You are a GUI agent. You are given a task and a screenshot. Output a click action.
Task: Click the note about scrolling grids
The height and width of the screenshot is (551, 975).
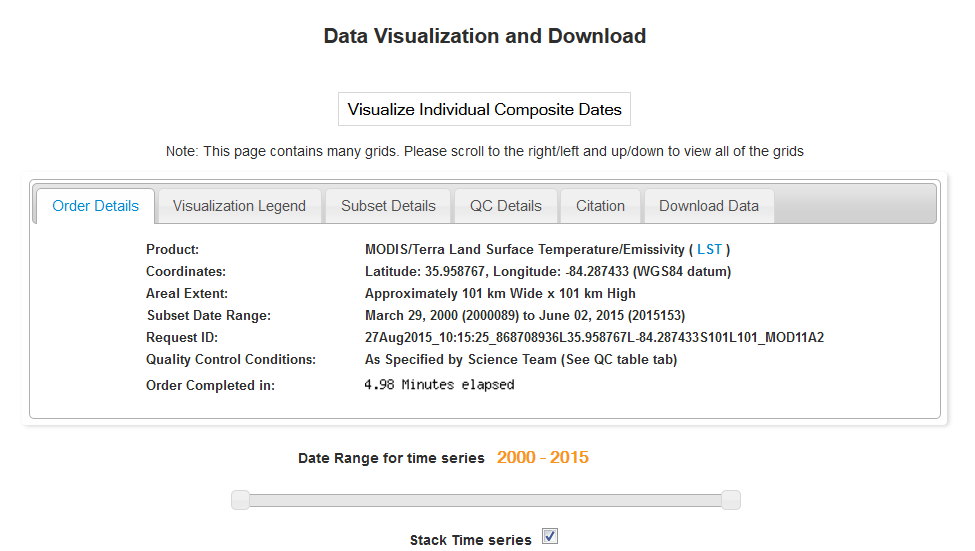pos(484,152)
